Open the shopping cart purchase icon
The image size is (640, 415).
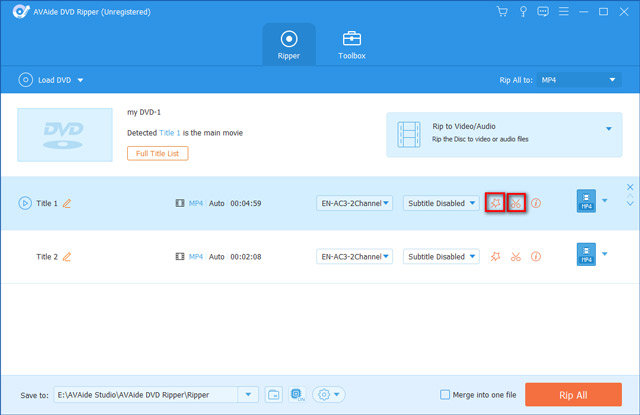[502, 11]
